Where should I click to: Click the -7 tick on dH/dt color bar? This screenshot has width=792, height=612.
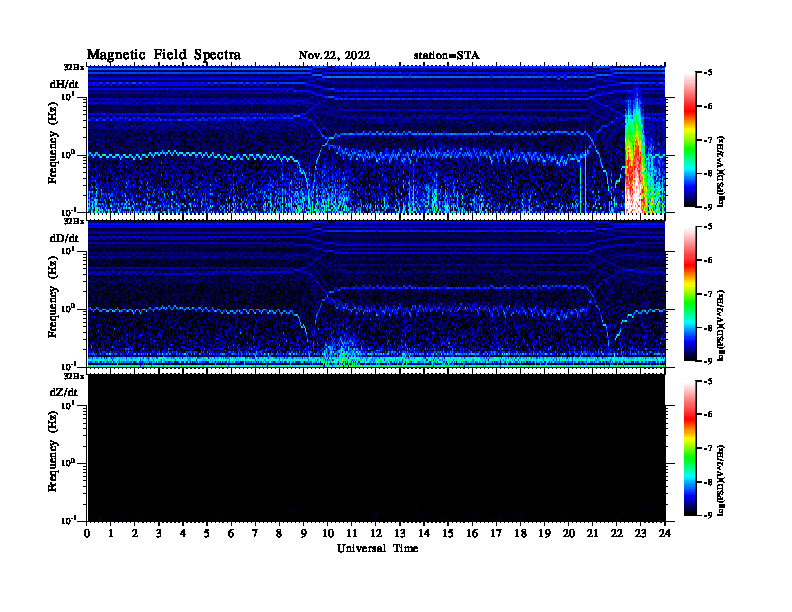click(x=708, y=140)
